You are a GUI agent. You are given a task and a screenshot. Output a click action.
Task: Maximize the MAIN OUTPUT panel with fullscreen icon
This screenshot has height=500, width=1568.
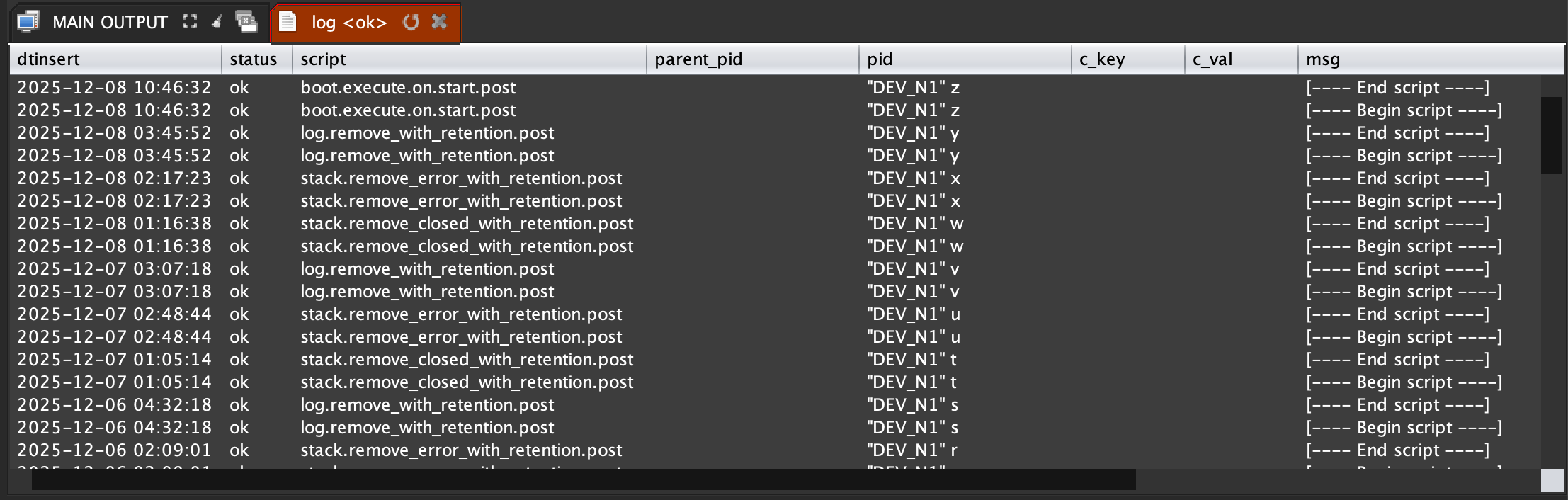point(189,22)
